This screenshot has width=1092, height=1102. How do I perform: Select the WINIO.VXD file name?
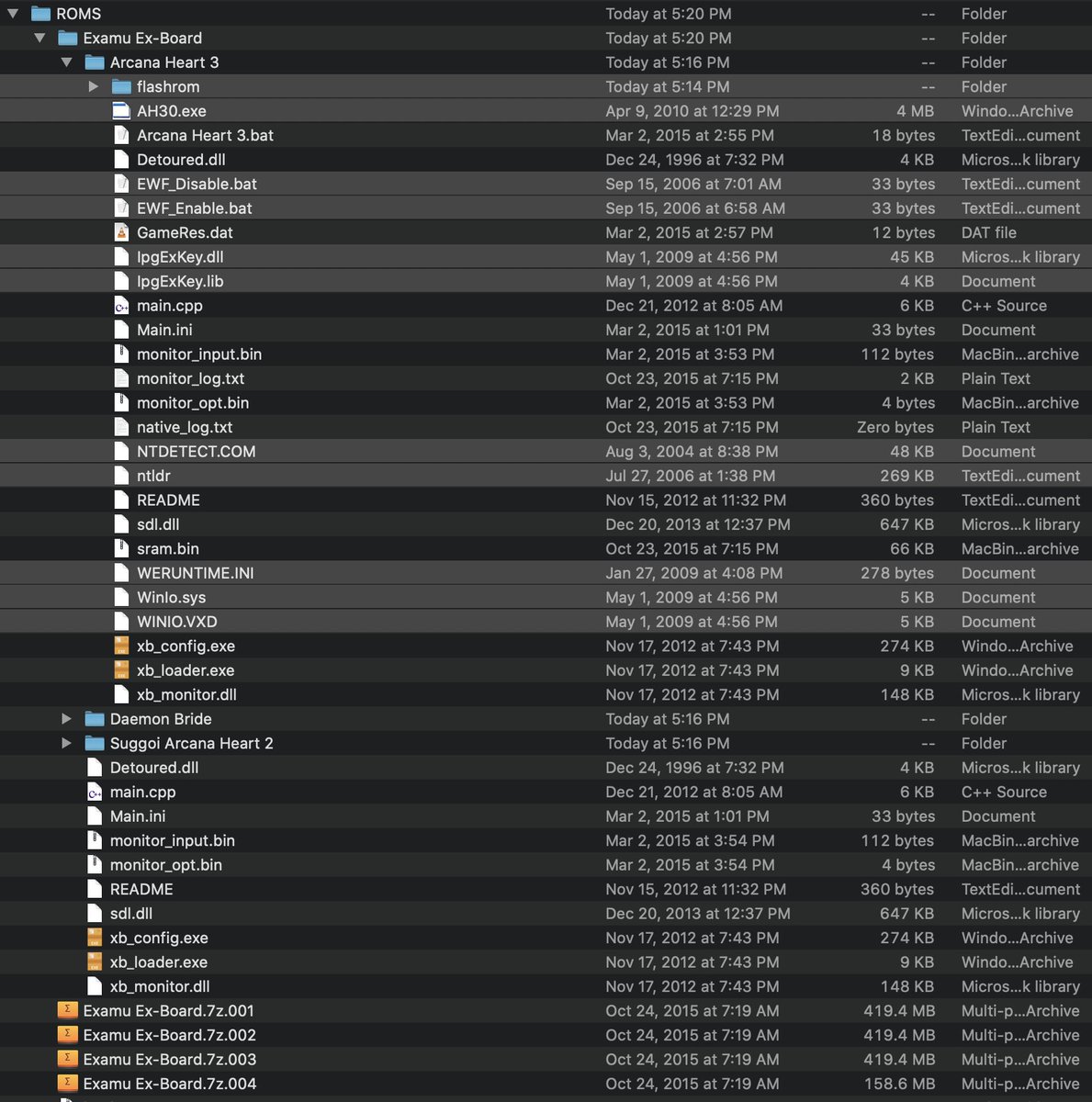tap(177, 622)
